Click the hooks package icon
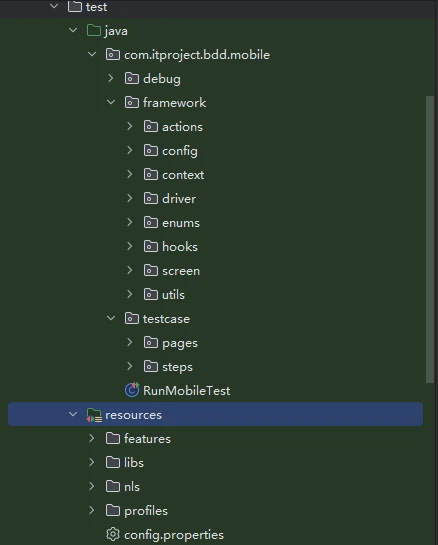This screenshot has width=438, height=545. pos(151,246)
